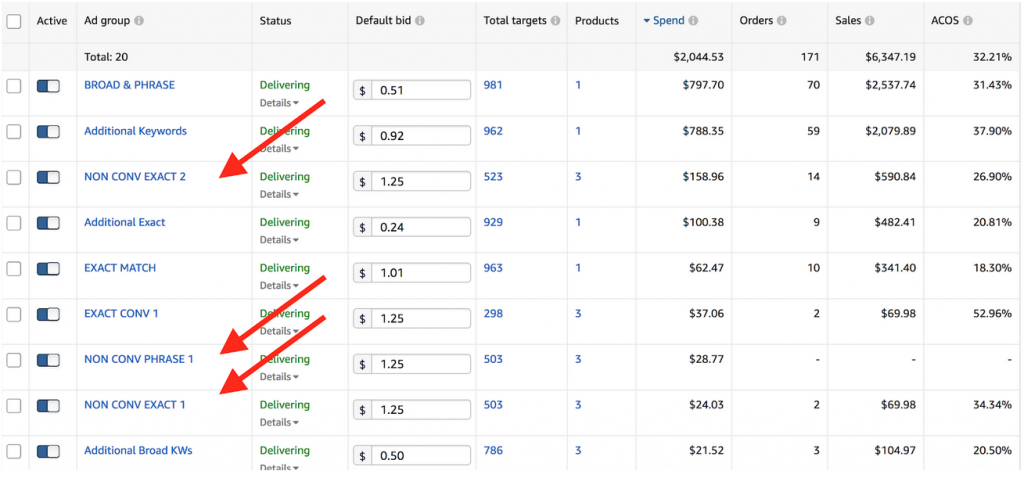This screenshot has width=1024, height=478.
Task: Click info icon next to Ad group header
Action: click(x=139, y=21)
